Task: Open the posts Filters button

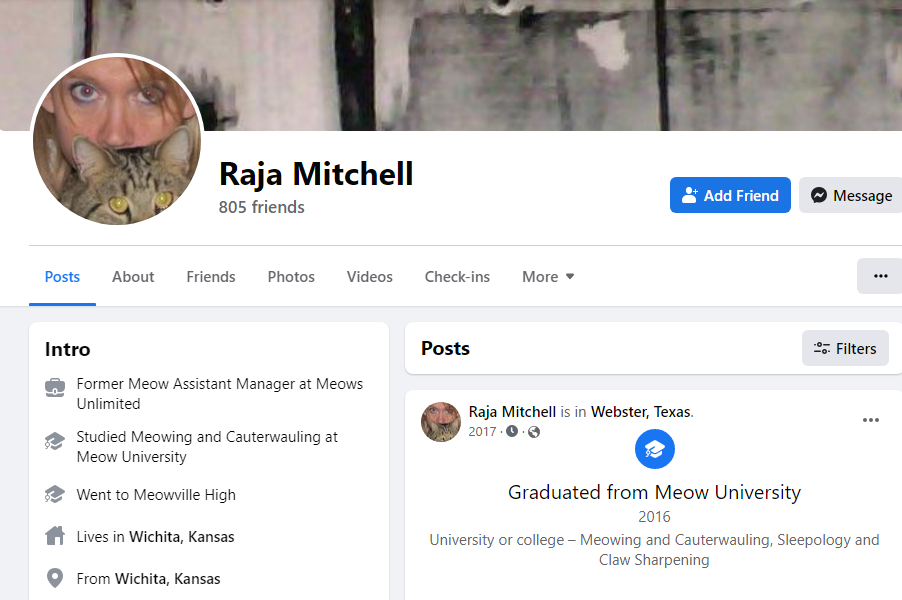Action: (x=845, y=348)
